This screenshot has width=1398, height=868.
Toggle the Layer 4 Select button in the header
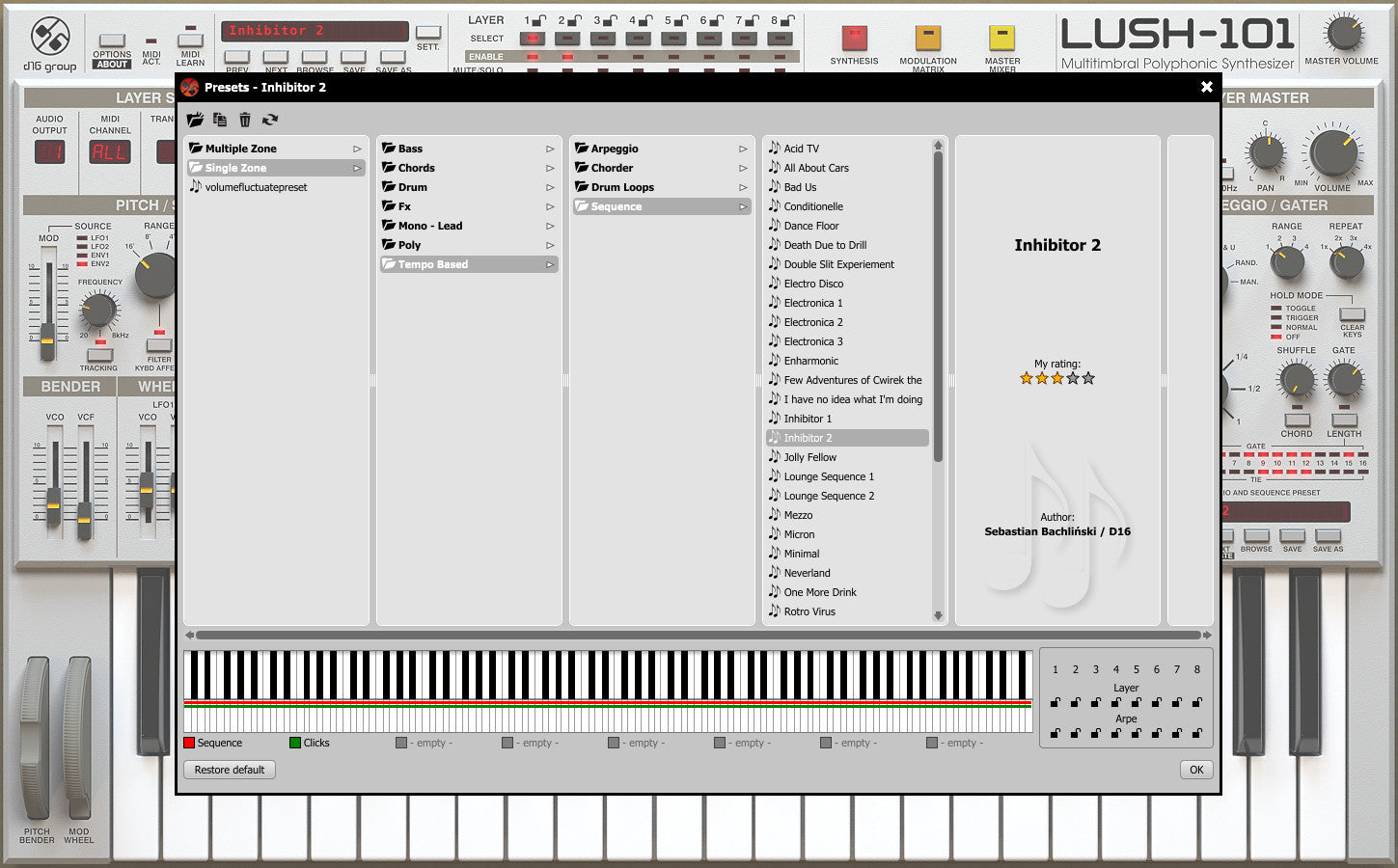pos(638,39)
